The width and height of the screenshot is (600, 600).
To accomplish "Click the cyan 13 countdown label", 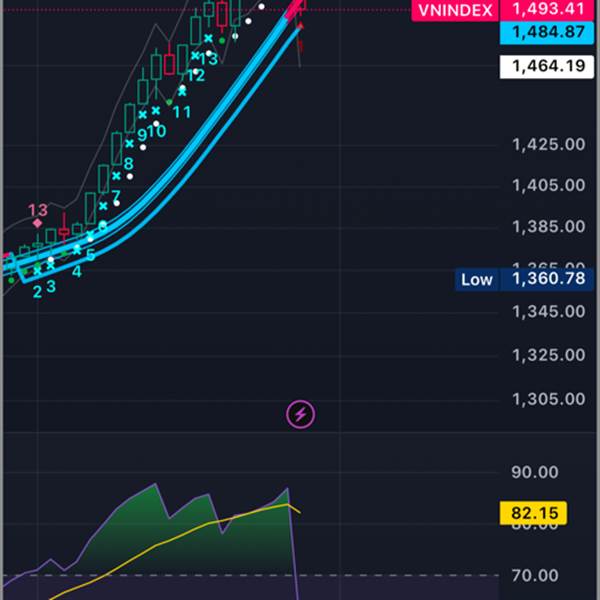I will (209, 59).
